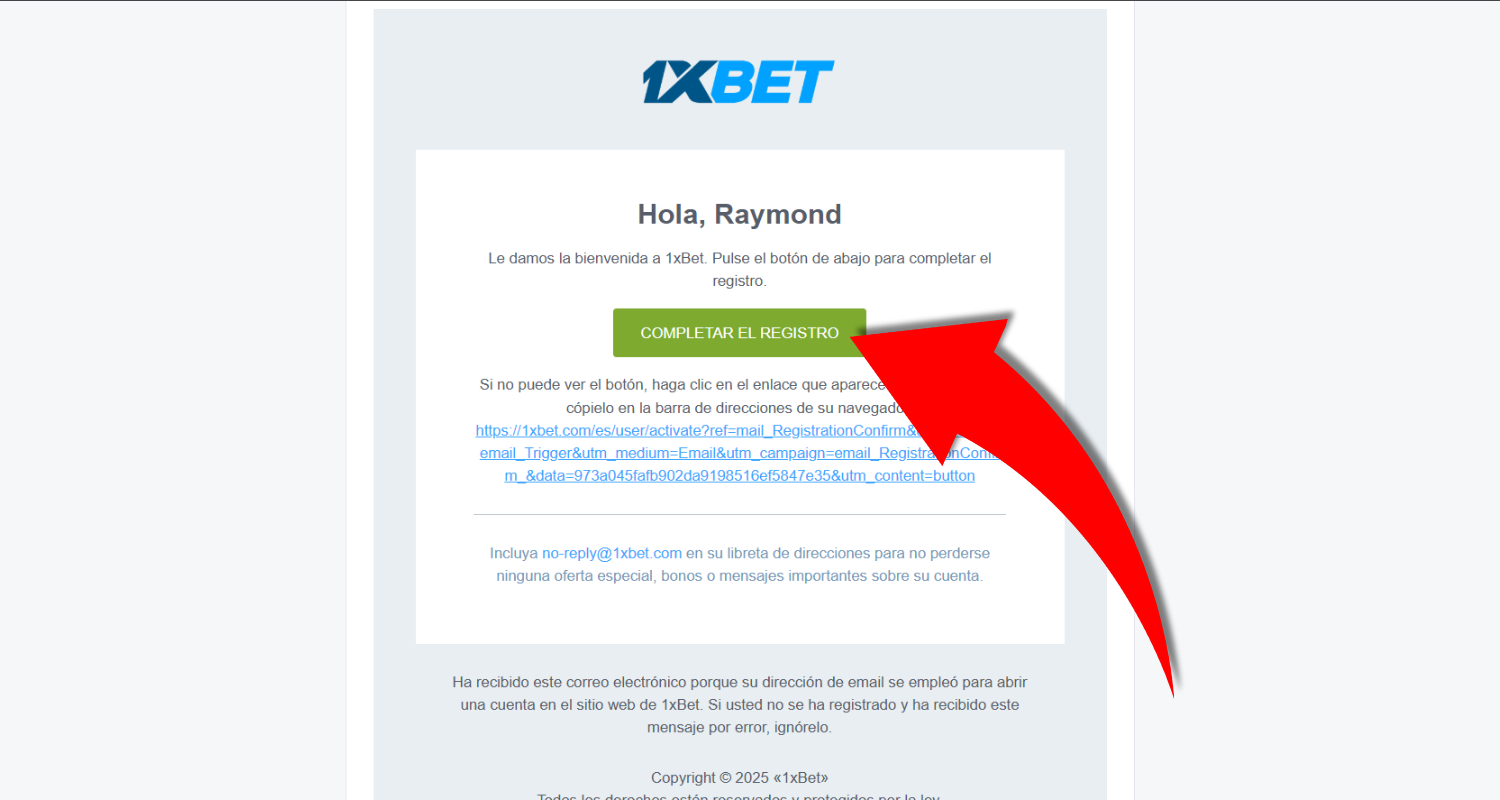Click URL line containing 'data=973a045fafb902'
This screenshot has width=1500, height=800.
pos(740,477)
